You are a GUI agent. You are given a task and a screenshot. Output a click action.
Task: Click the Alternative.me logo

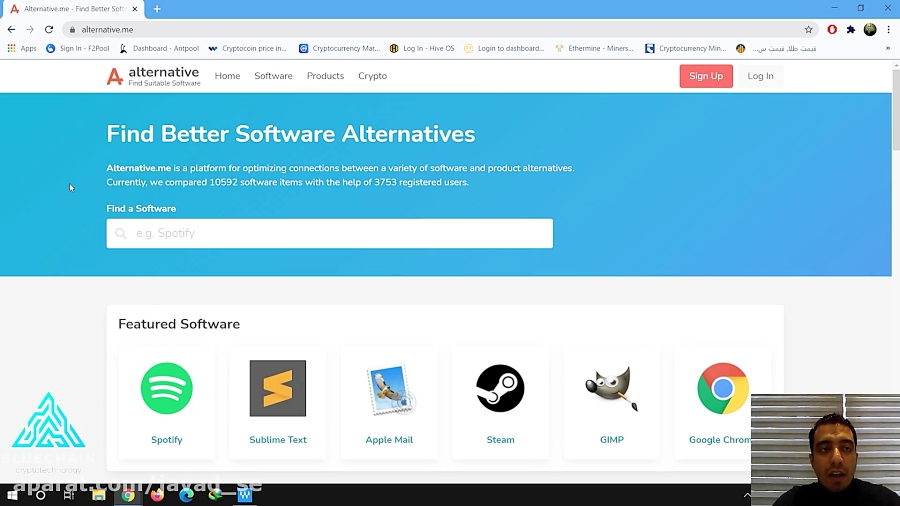click(153, 76)
